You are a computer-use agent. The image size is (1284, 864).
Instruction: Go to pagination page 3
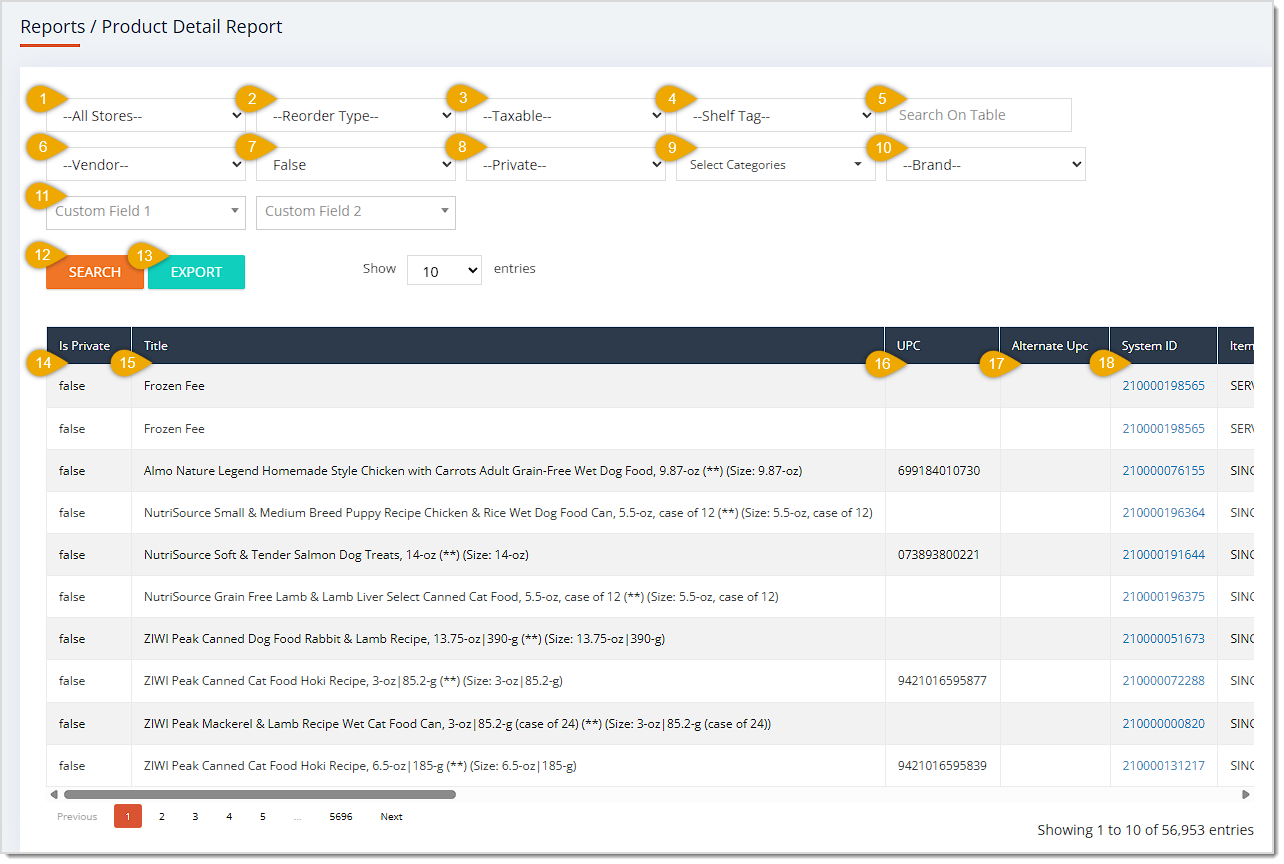point(195,817)
